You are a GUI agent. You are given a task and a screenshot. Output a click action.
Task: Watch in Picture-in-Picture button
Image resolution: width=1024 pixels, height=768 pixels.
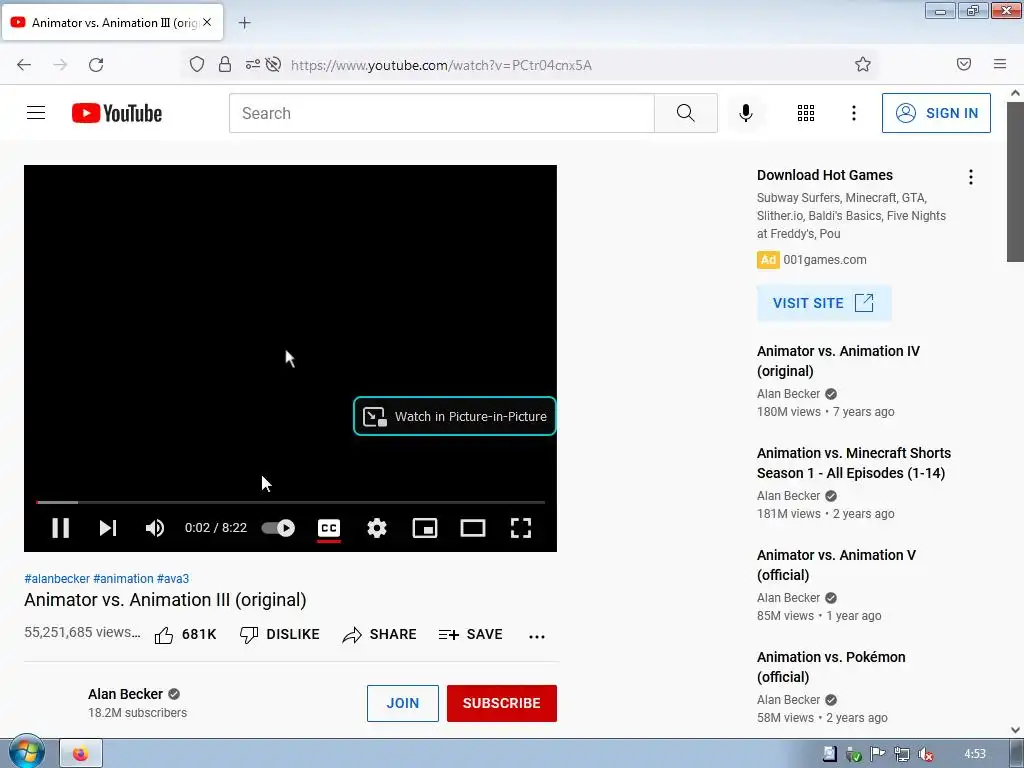(455, 416)
